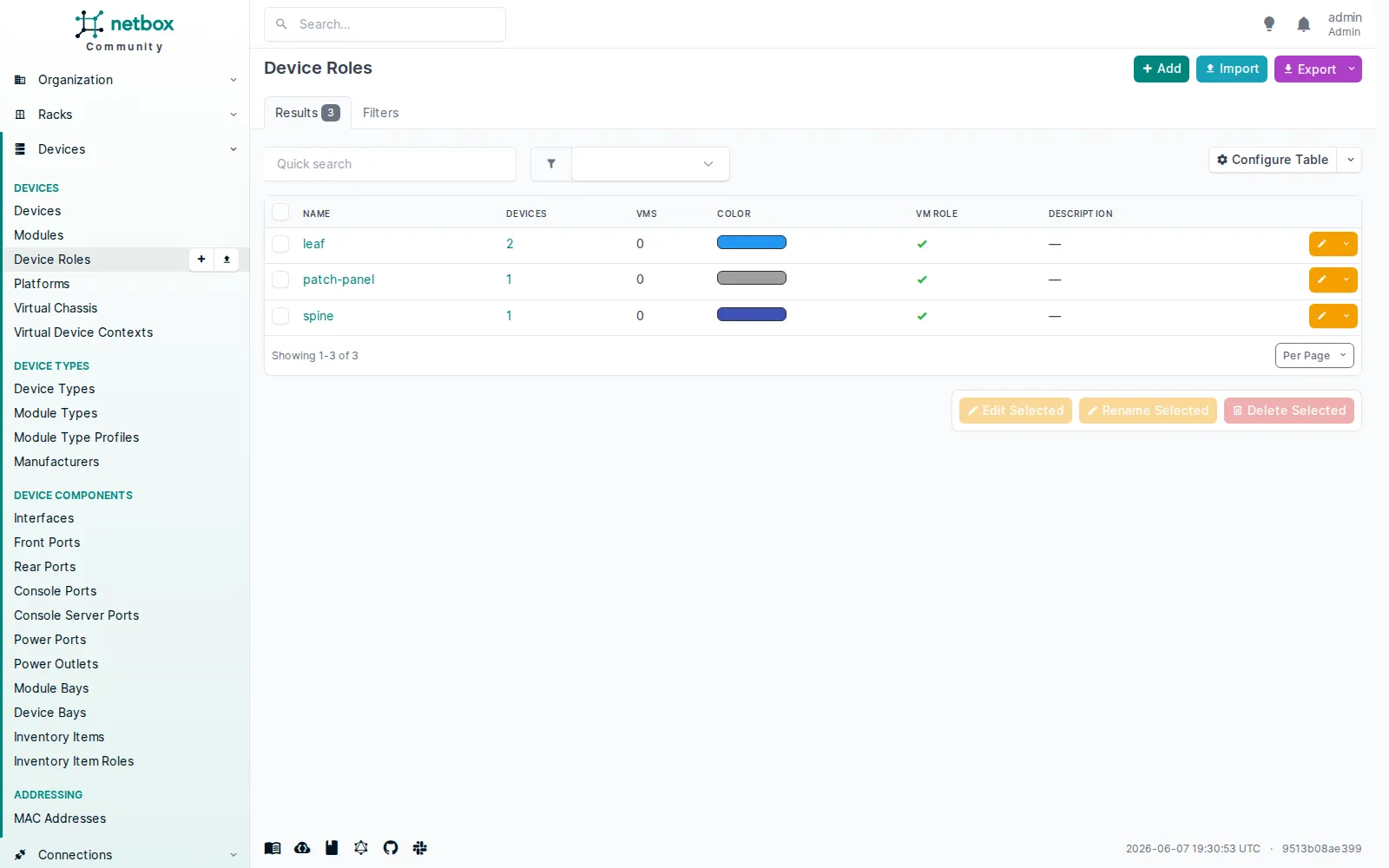Toggle the light bulb color mode icon
The image size is (1389, 868).
1269,24
